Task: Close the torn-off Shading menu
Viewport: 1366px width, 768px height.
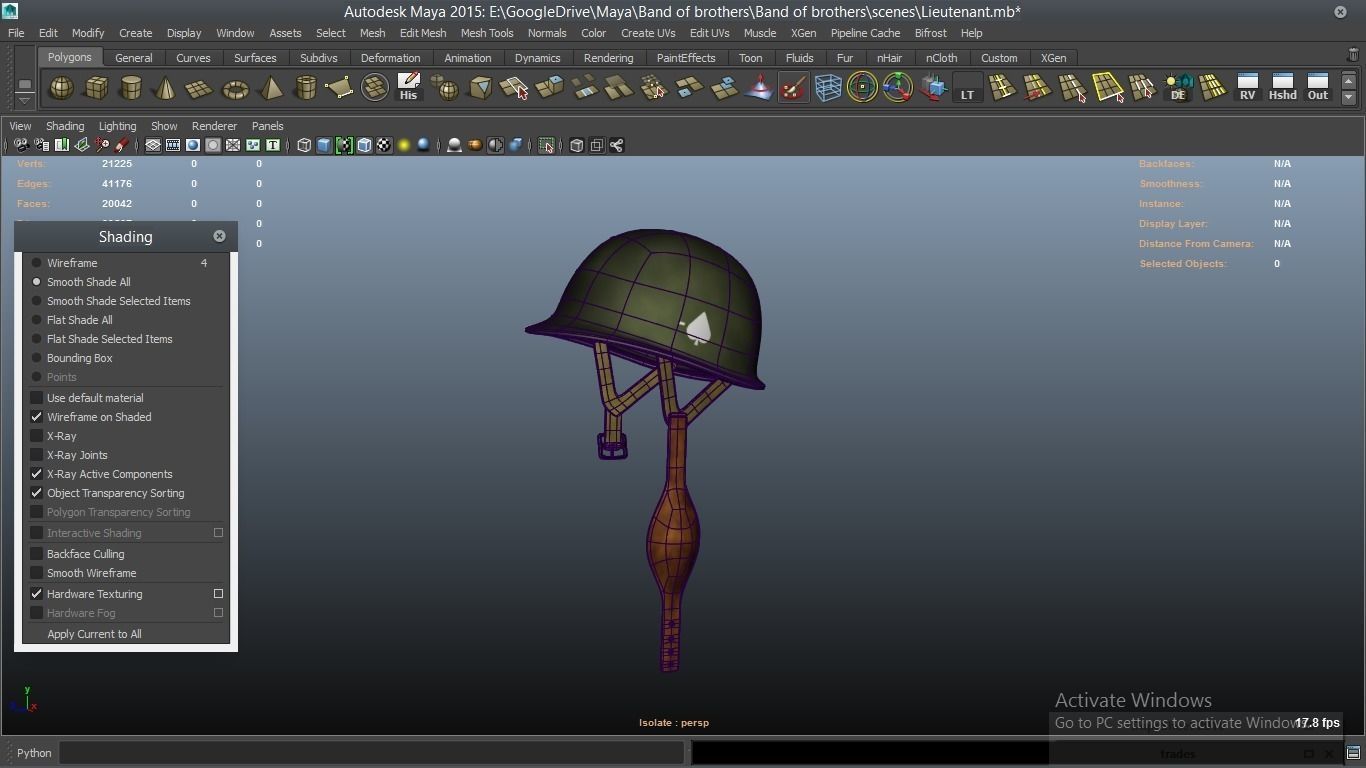Action: [x=219, y=236]
